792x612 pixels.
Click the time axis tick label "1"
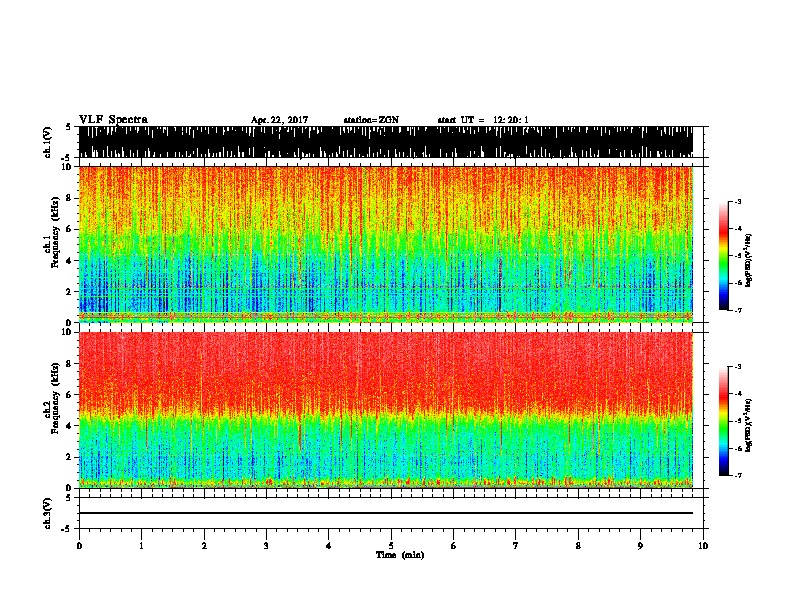(141, 546)
